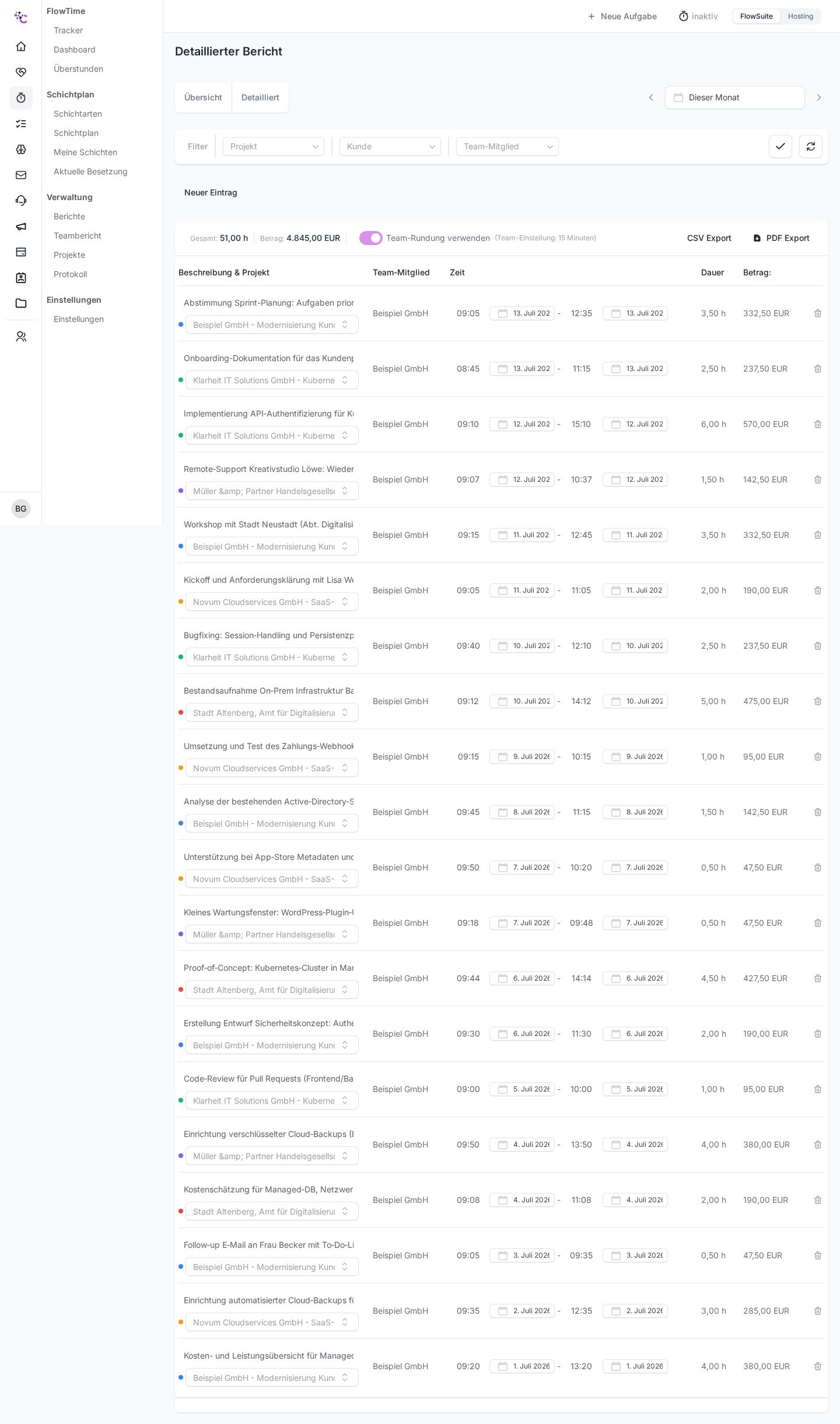Open Teambericht in the sidebar menu
This screenshot has width=840, height=1424.
pos(78,236)
